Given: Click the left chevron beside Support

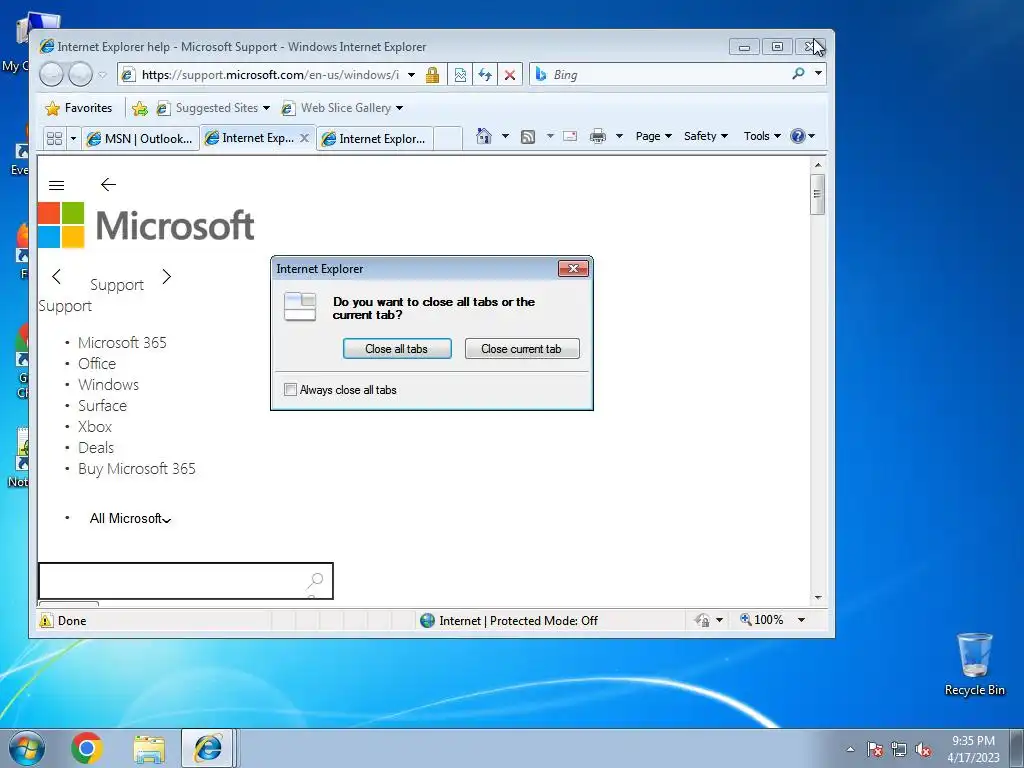Looking at the screenshot, I should (57, 277).
